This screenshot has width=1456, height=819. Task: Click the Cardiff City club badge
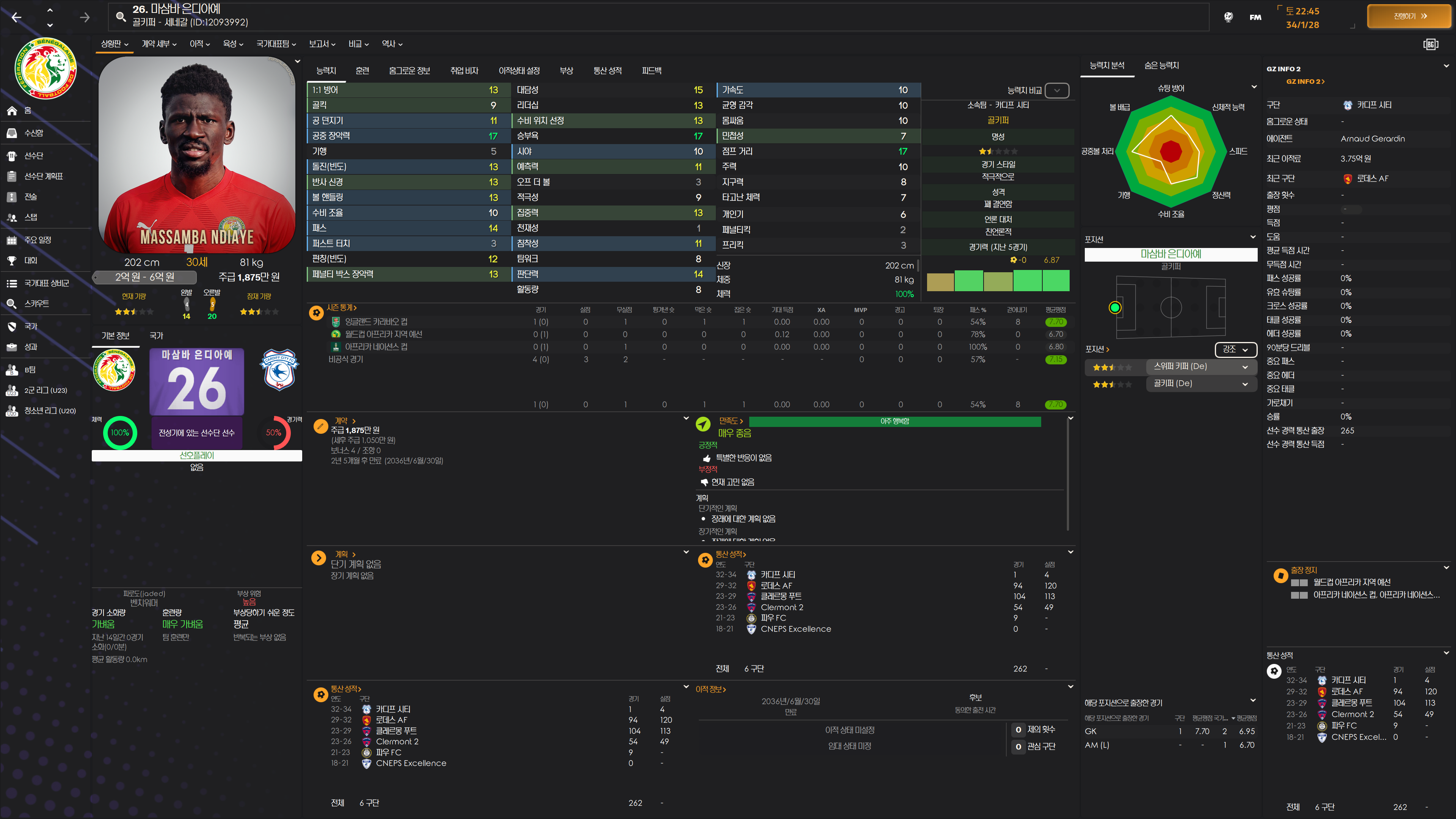tap(279, 370)
